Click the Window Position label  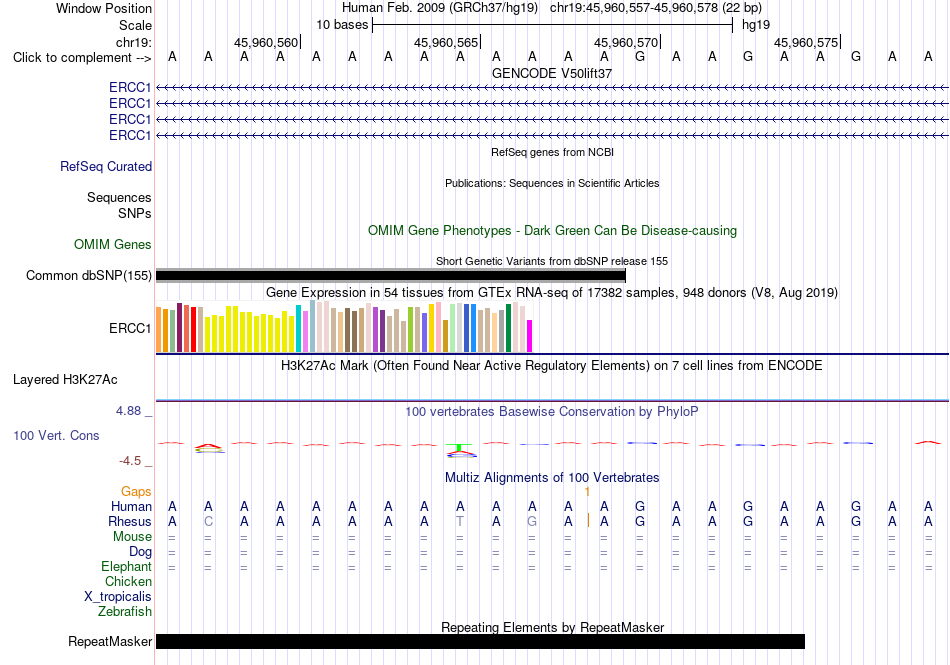point(104,8)
